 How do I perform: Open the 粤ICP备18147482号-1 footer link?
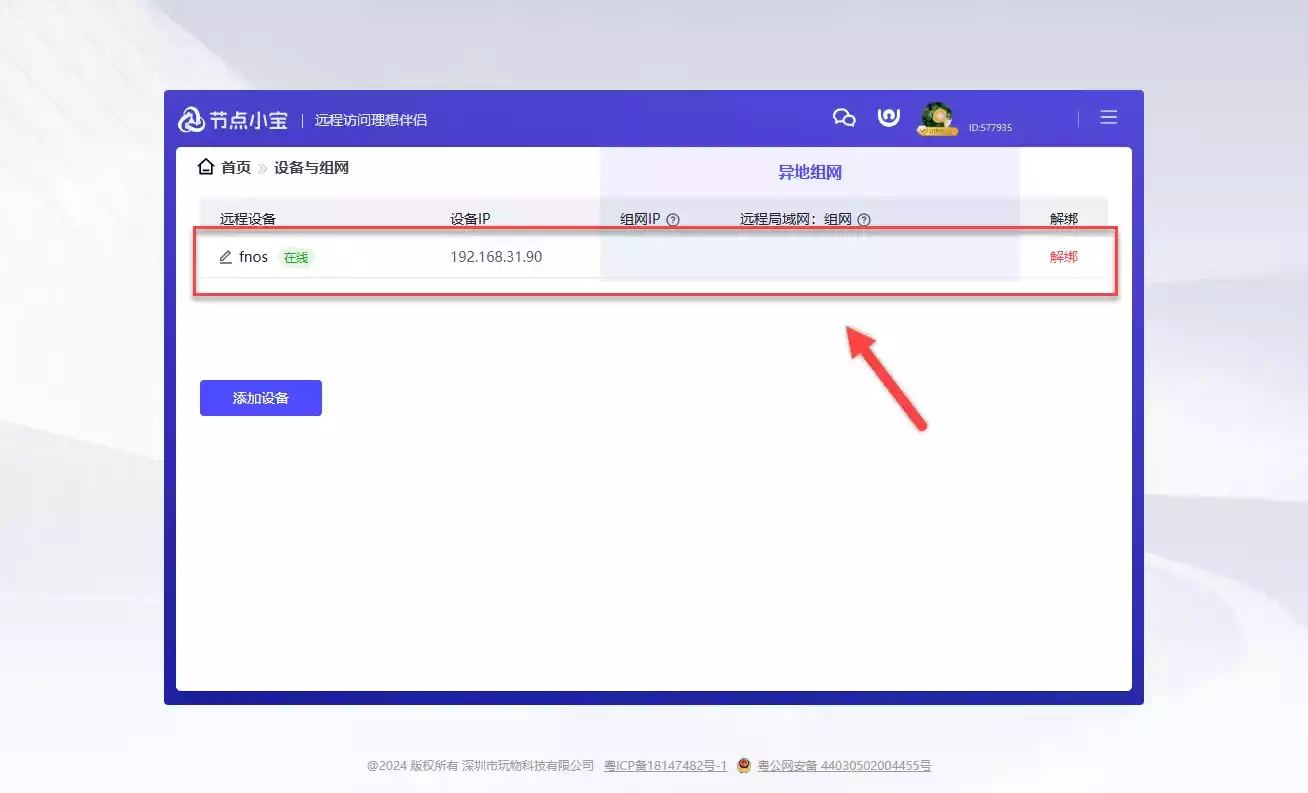pyautogui.click(x=665, y=766)
